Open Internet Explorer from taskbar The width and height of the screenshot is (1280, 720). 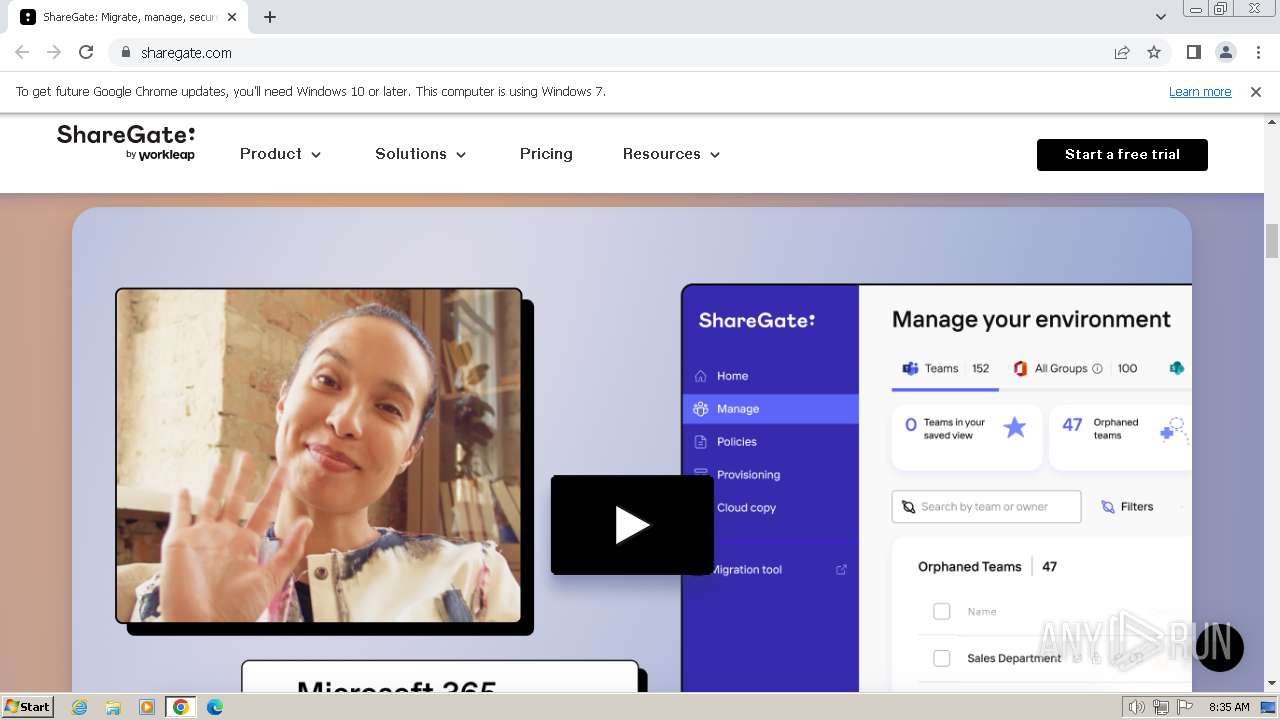tap(79, 707)
